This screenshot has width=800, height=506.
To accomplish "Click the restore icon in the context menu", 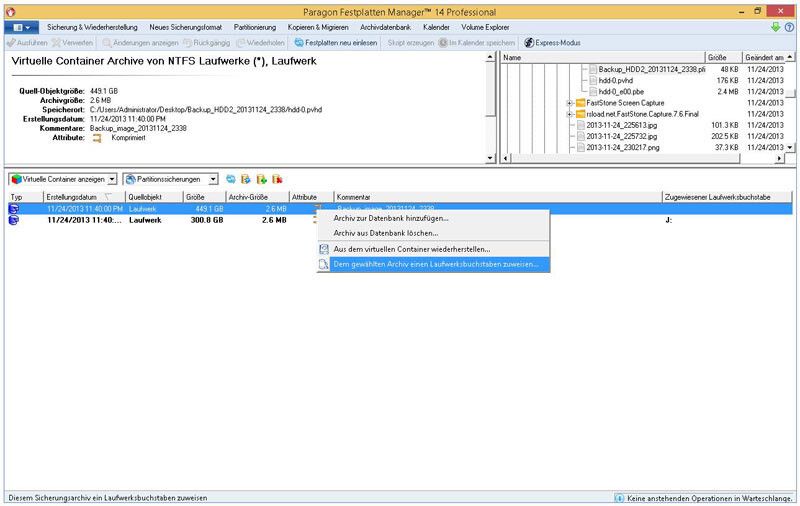I will [x=324, y=249].
